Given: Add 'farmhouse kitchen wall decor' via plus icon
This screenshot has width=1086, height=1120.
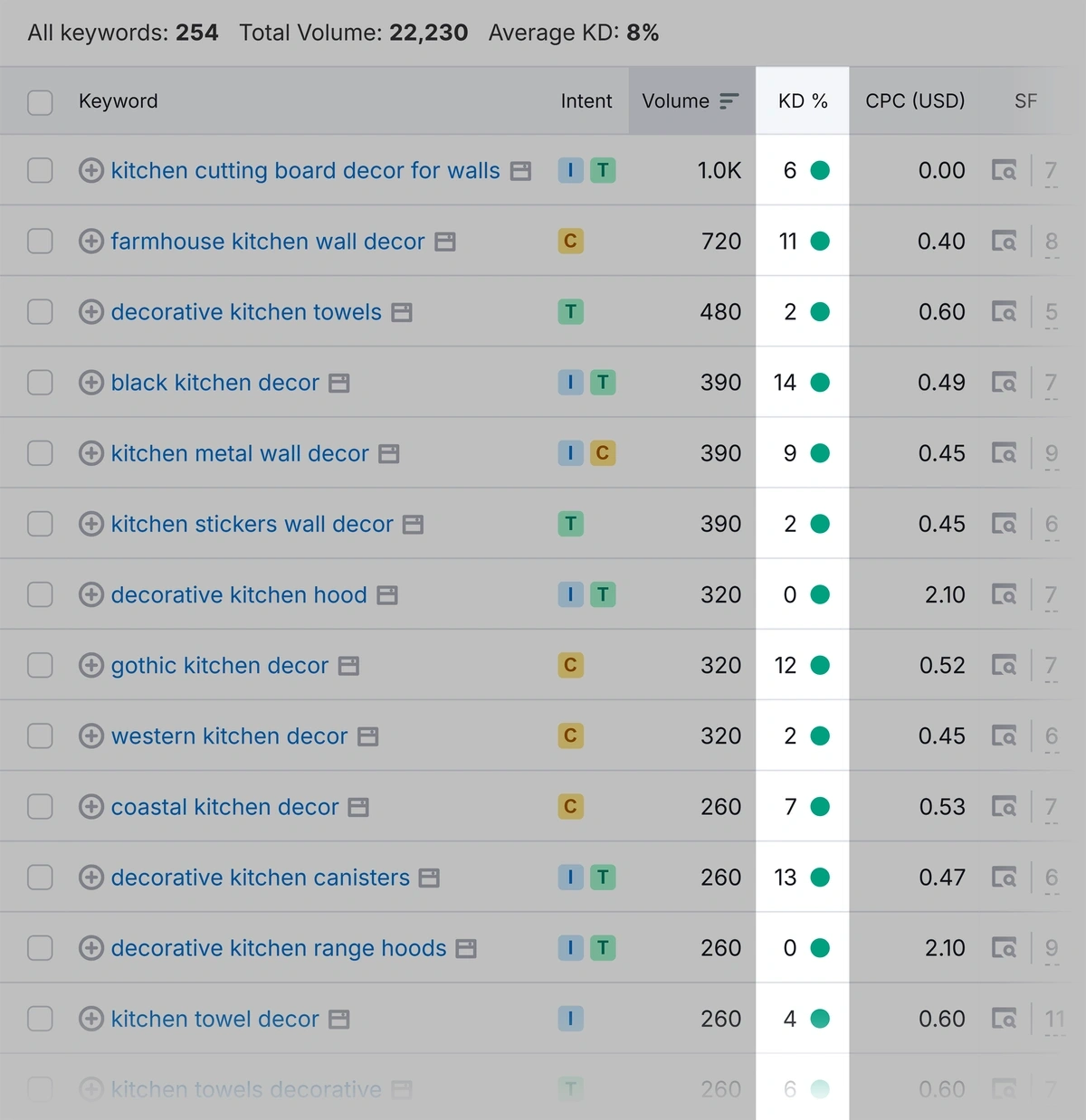Looking at the screenshot, I should (x=91, y=241).
